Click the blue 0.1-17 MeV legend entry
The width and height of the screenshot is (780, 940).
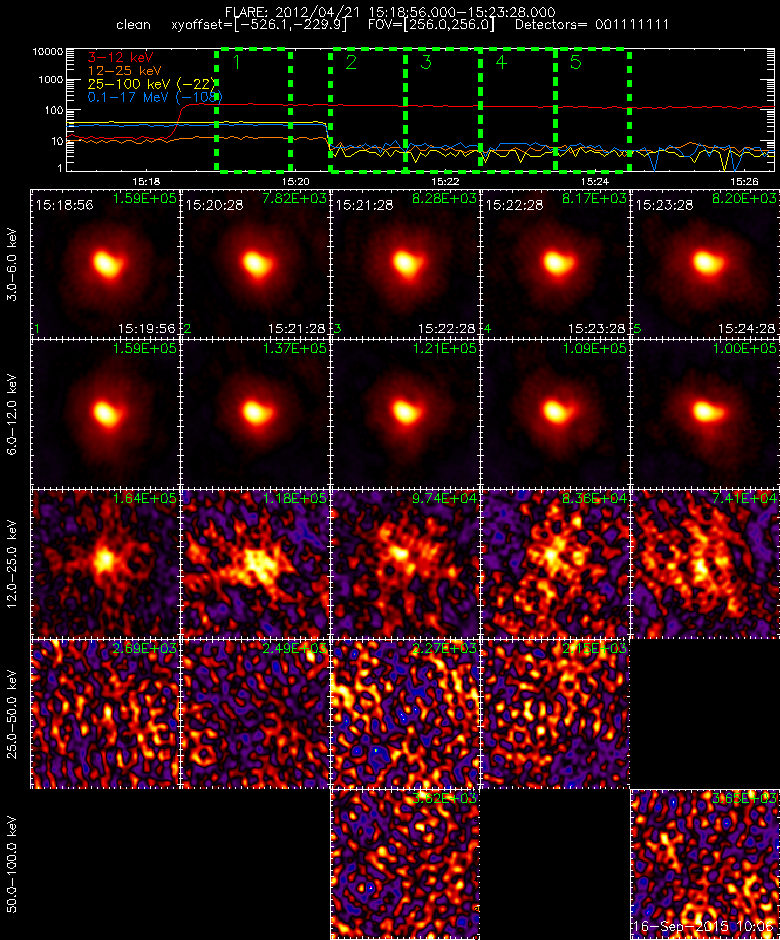[155, 97]
